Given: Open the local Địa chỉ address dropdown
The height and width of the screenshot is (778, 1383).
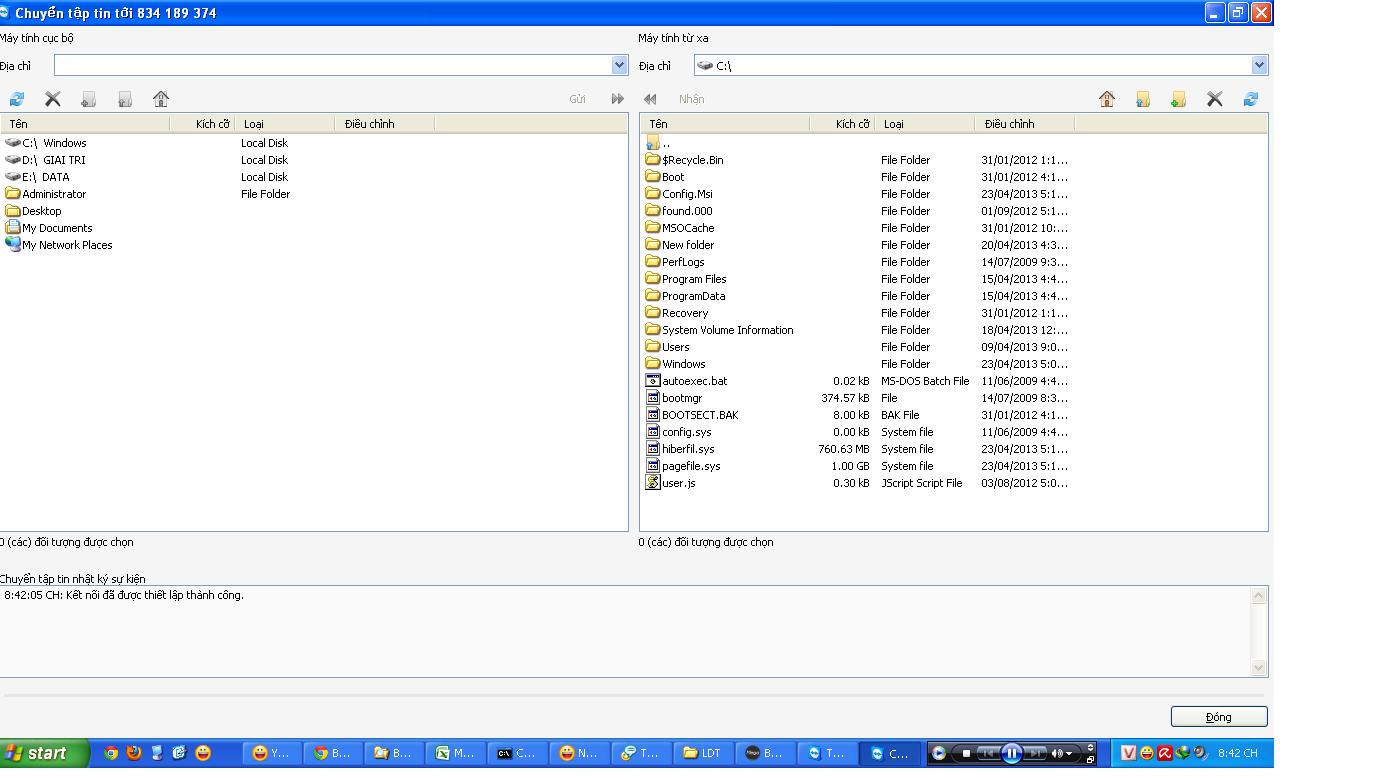Looking at the screenshot, I should coord(619,65).
